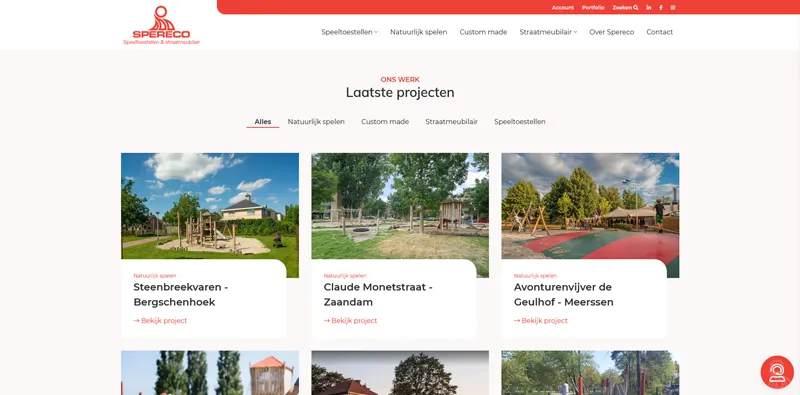This screenshot has height=395, width=800.
Task: Click the Natuurlijk spelen tag on Avonturenvijver card
Action: [535, 276]
